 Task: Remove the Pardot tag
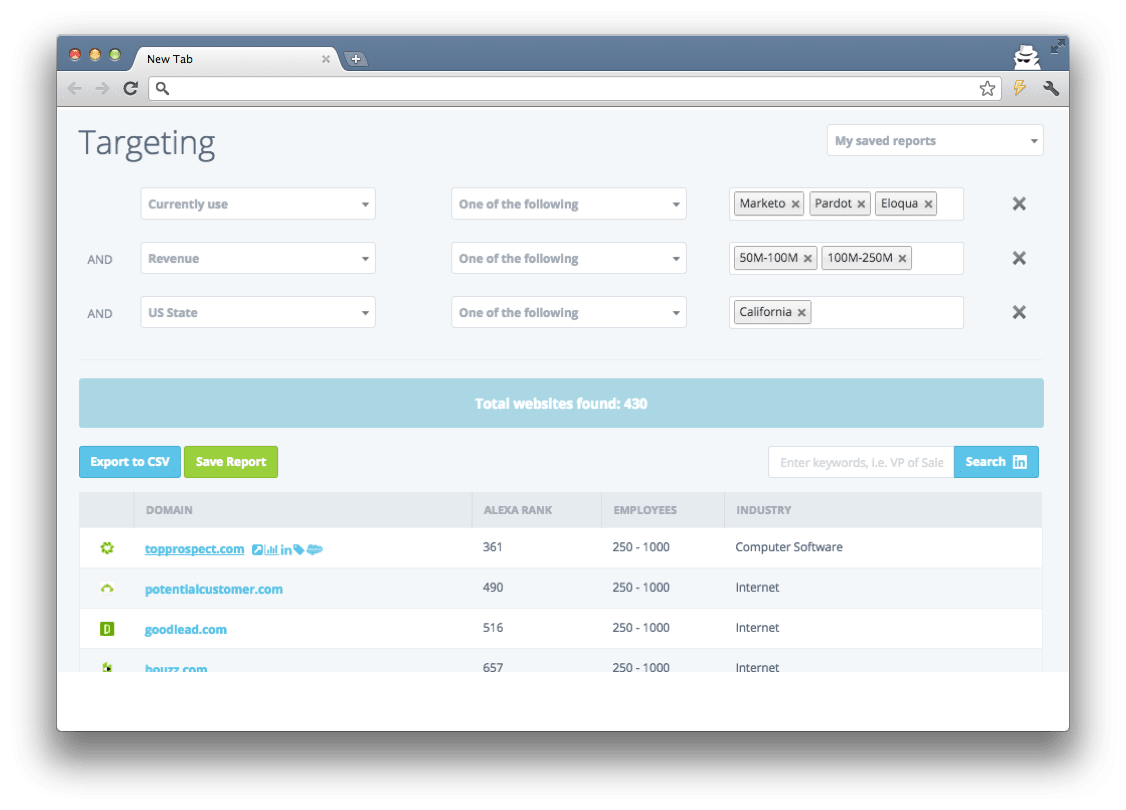(x=861, y=204)
